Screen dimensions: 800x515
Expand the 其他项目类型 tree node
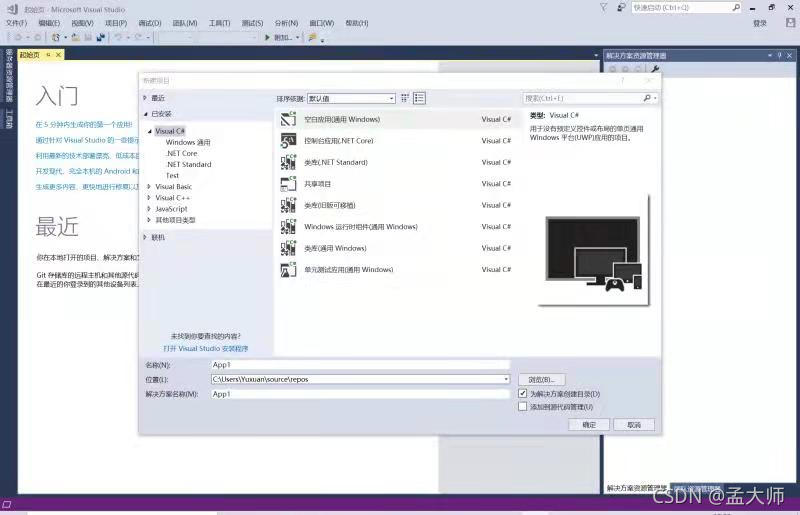tap(149, 220)
